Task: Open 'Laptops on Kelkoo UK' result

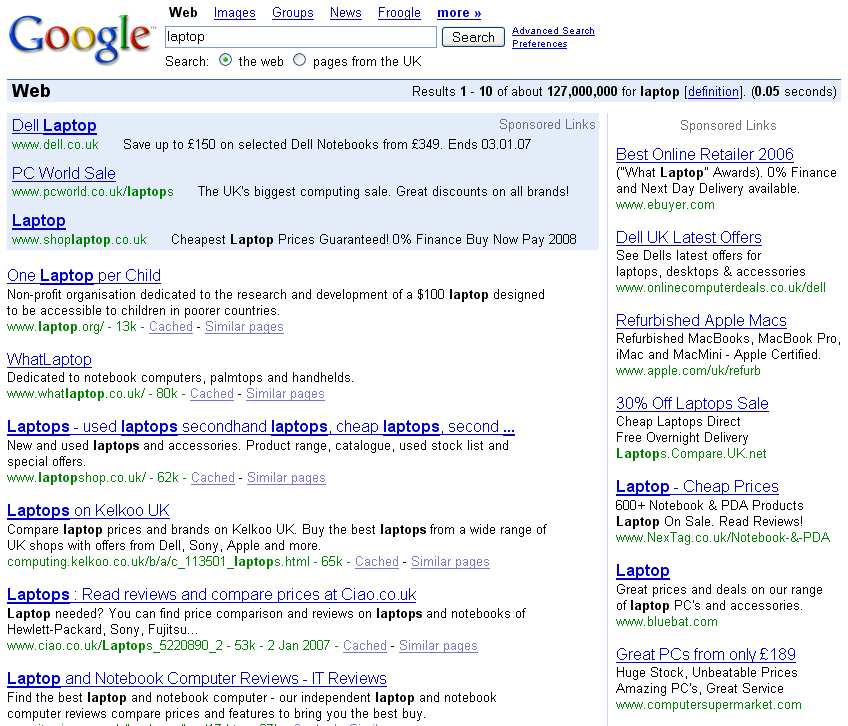Action: coord(88,510)
